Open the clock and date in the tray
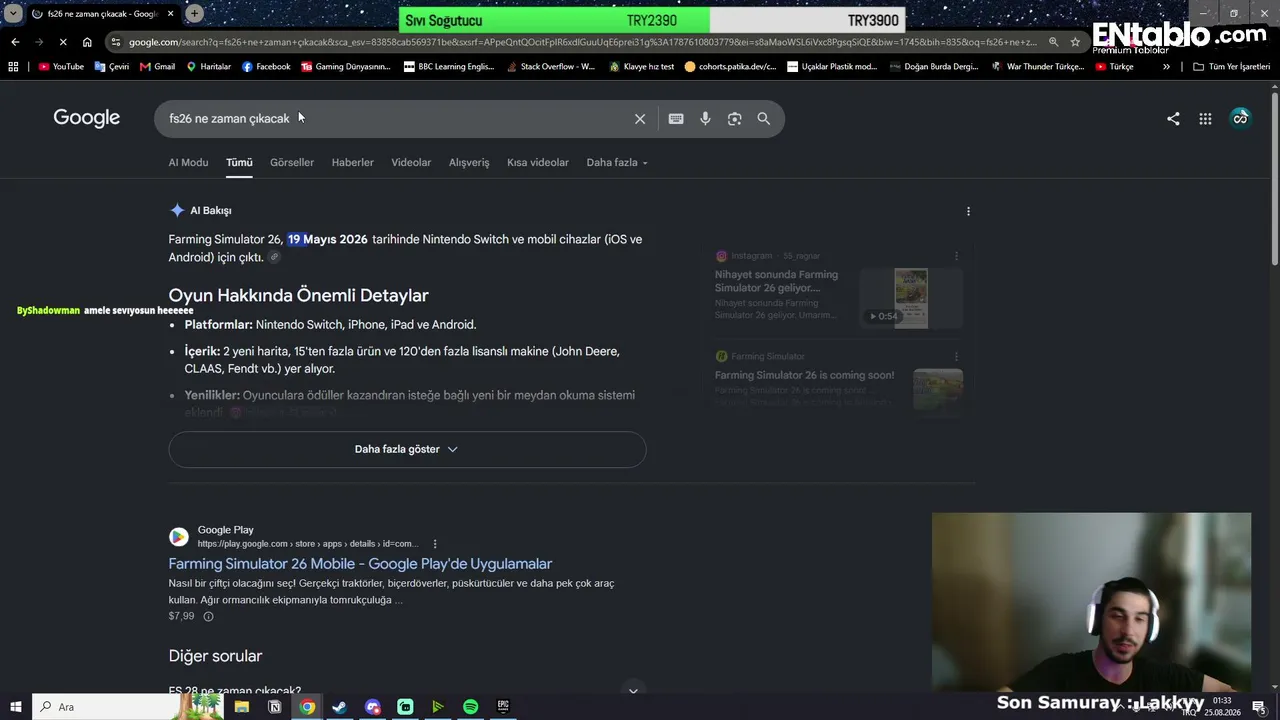Viewport: 1280px width, 720px height. coord(1222,707)
